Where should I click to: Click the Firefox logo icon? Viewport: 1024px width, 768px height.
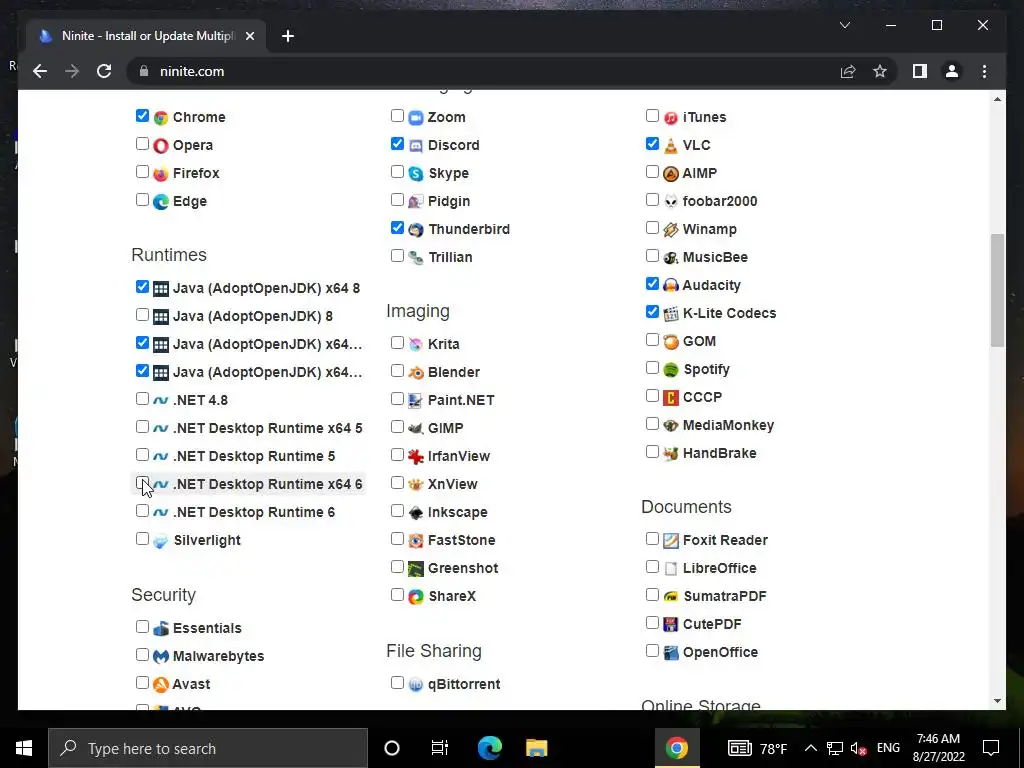coord(161,174)
